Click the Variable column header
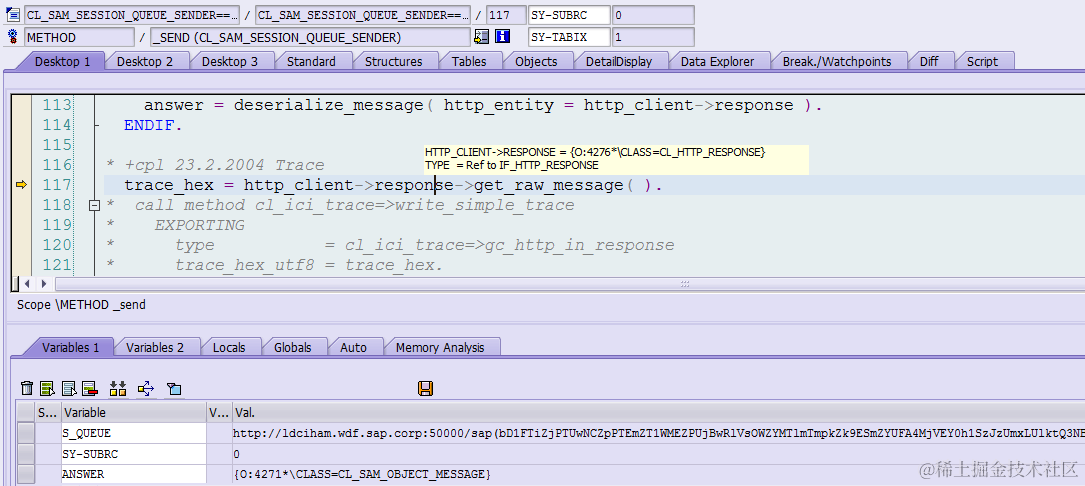Viewport: 1085px width, 486px height. coord(134,413)
